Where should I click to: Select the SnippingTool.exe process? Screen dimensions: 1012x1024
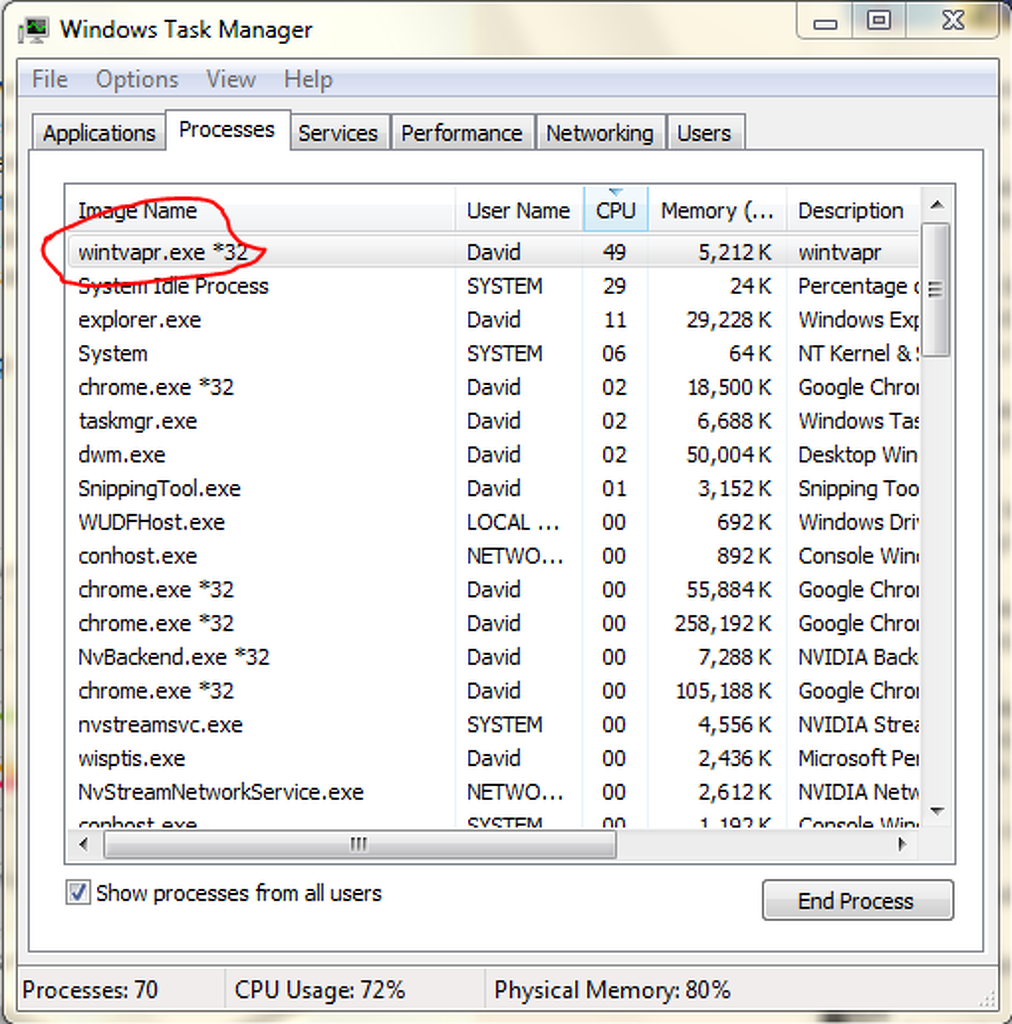pos(493,488)
